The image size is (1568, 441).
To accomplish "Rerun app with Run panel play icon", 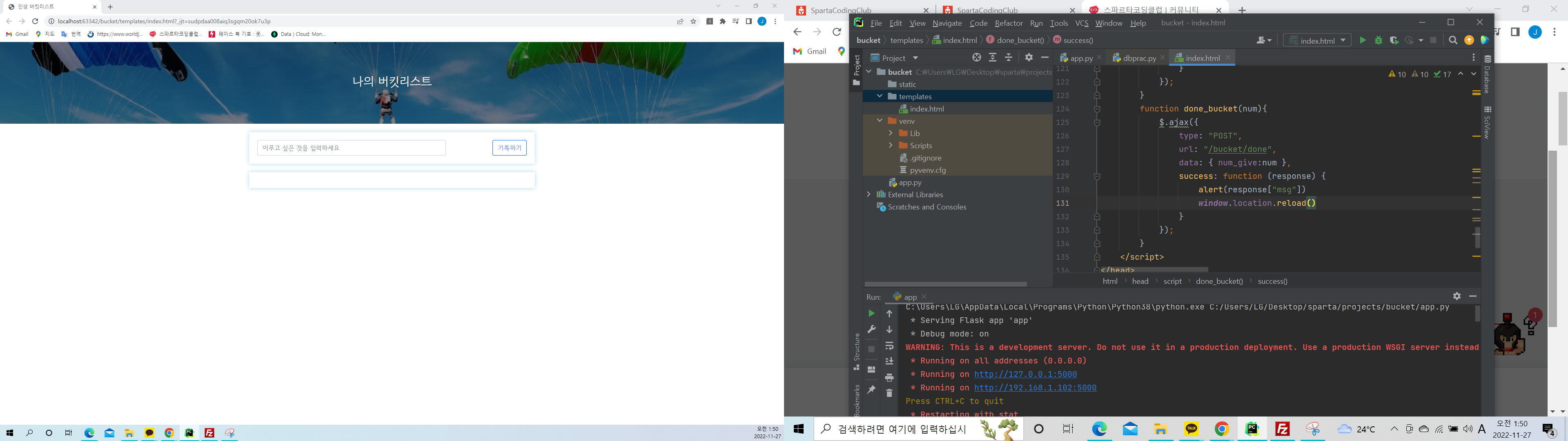I will pyautogui.click(x=871, y=313).
